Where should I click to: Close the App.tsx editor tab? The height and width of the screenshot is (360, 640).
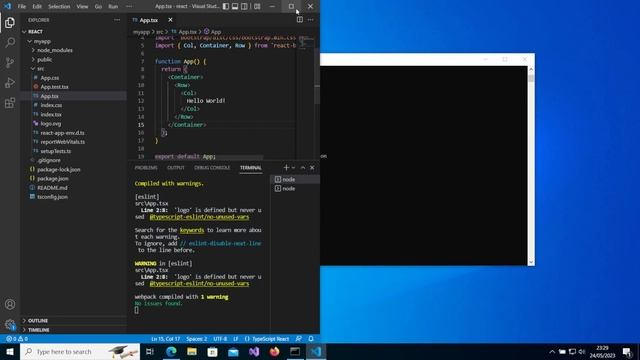[170, 20]
